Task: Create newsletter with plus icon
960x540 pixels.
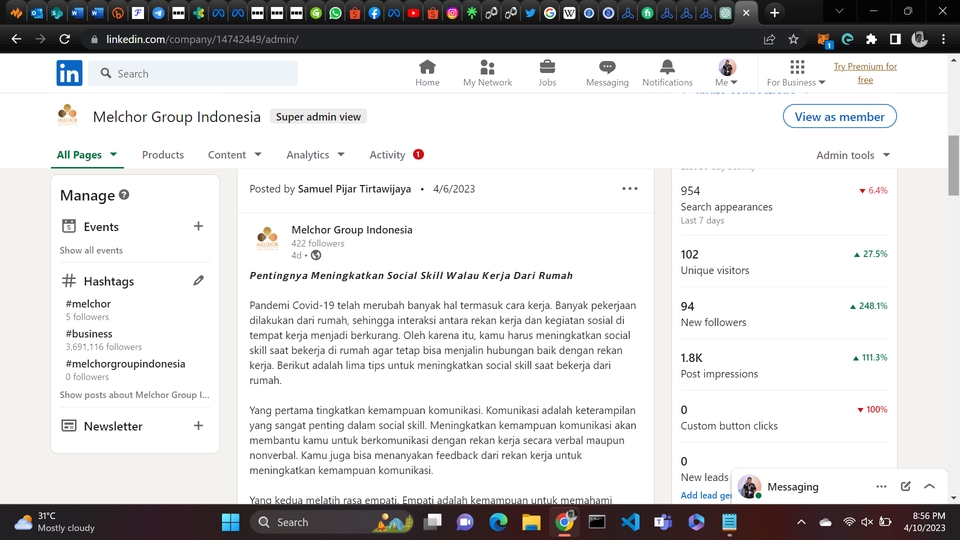Action: [198, 426]
